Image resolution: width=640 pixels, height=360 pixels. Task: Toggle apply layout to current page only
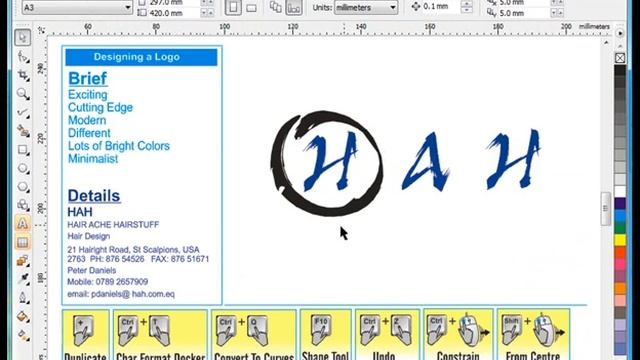(x=294, y=7)
